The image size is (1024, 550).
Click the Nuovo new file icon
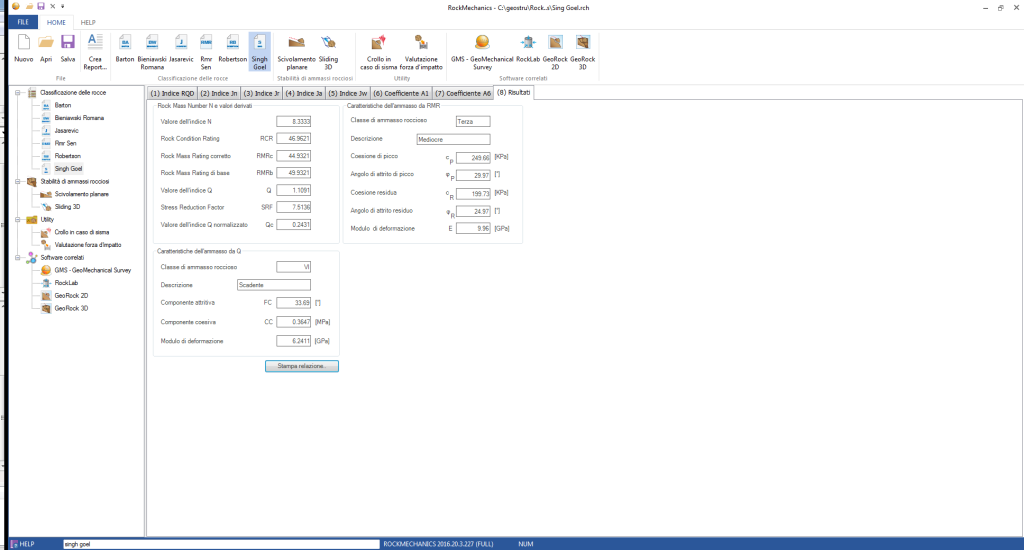tap(23, 42)
